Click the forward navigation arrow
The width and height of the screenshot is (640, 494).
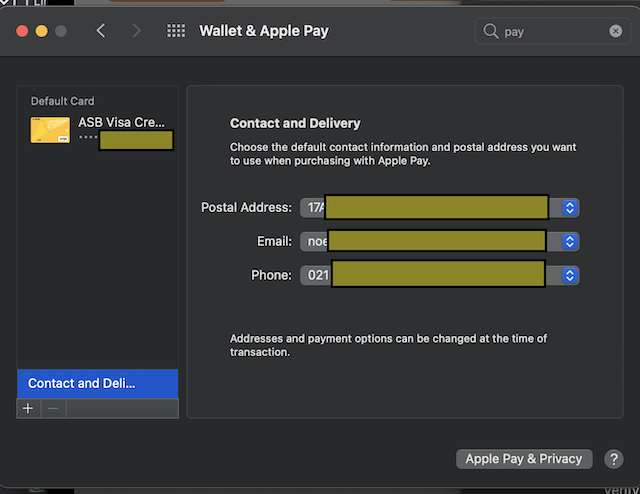pos(136,31)
